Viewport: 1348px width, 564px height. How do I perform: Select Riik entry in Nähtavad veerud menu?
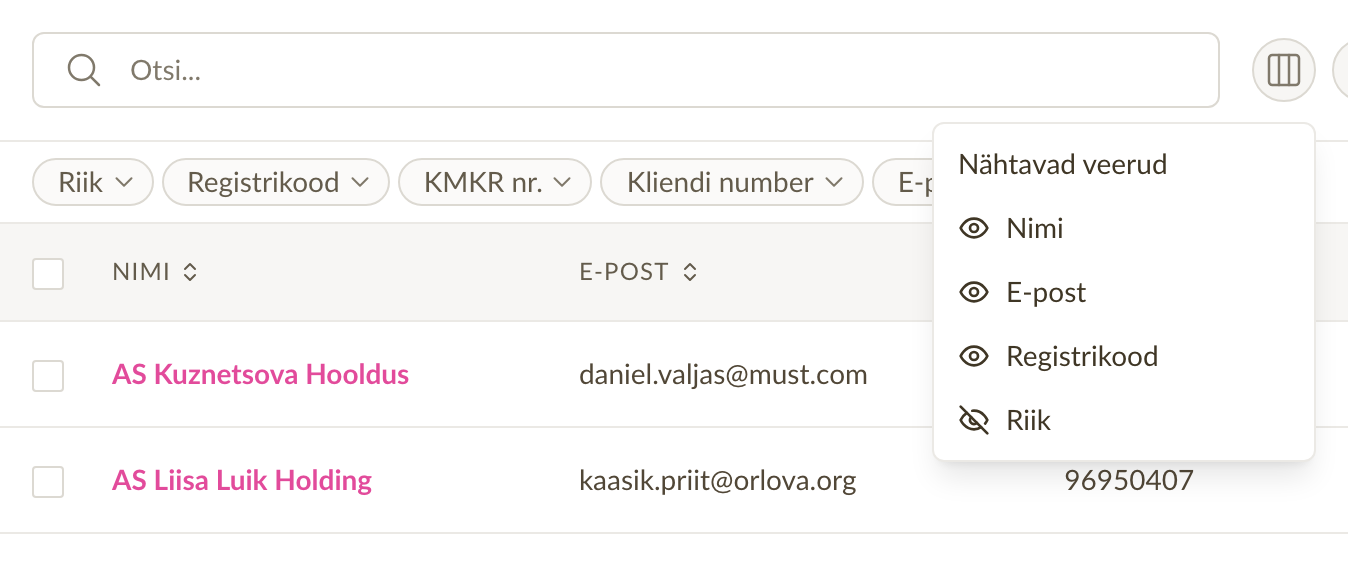[x=1123, y=421]
